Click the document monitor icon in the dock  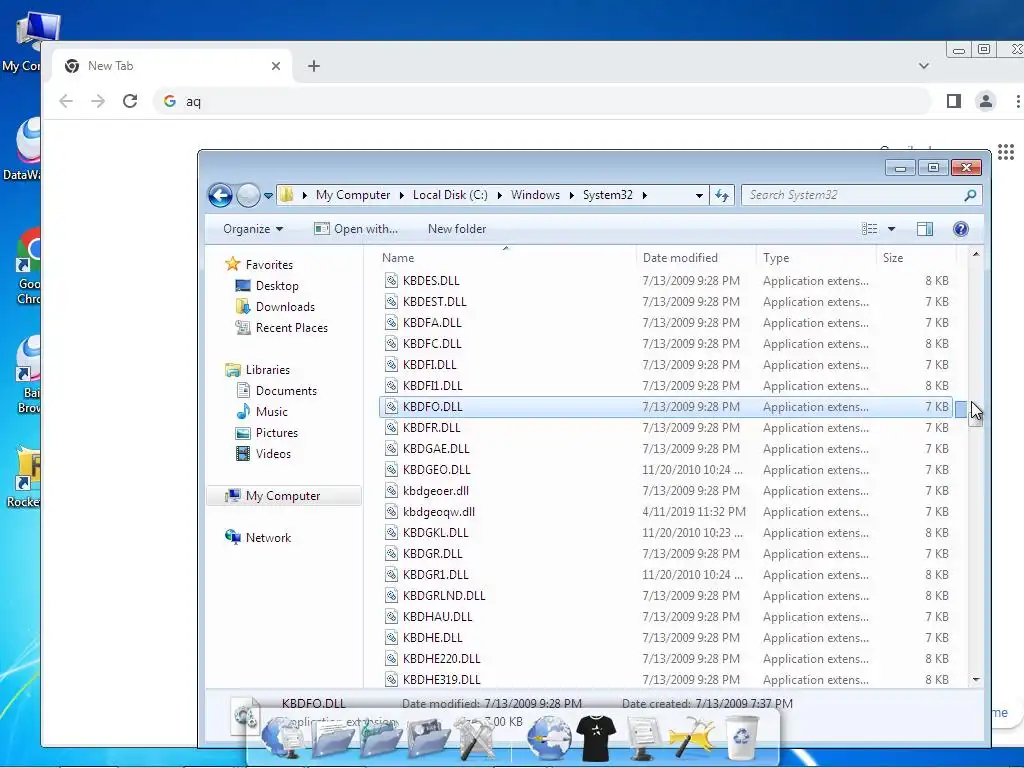pyautogui.click(x=642, y=738)
